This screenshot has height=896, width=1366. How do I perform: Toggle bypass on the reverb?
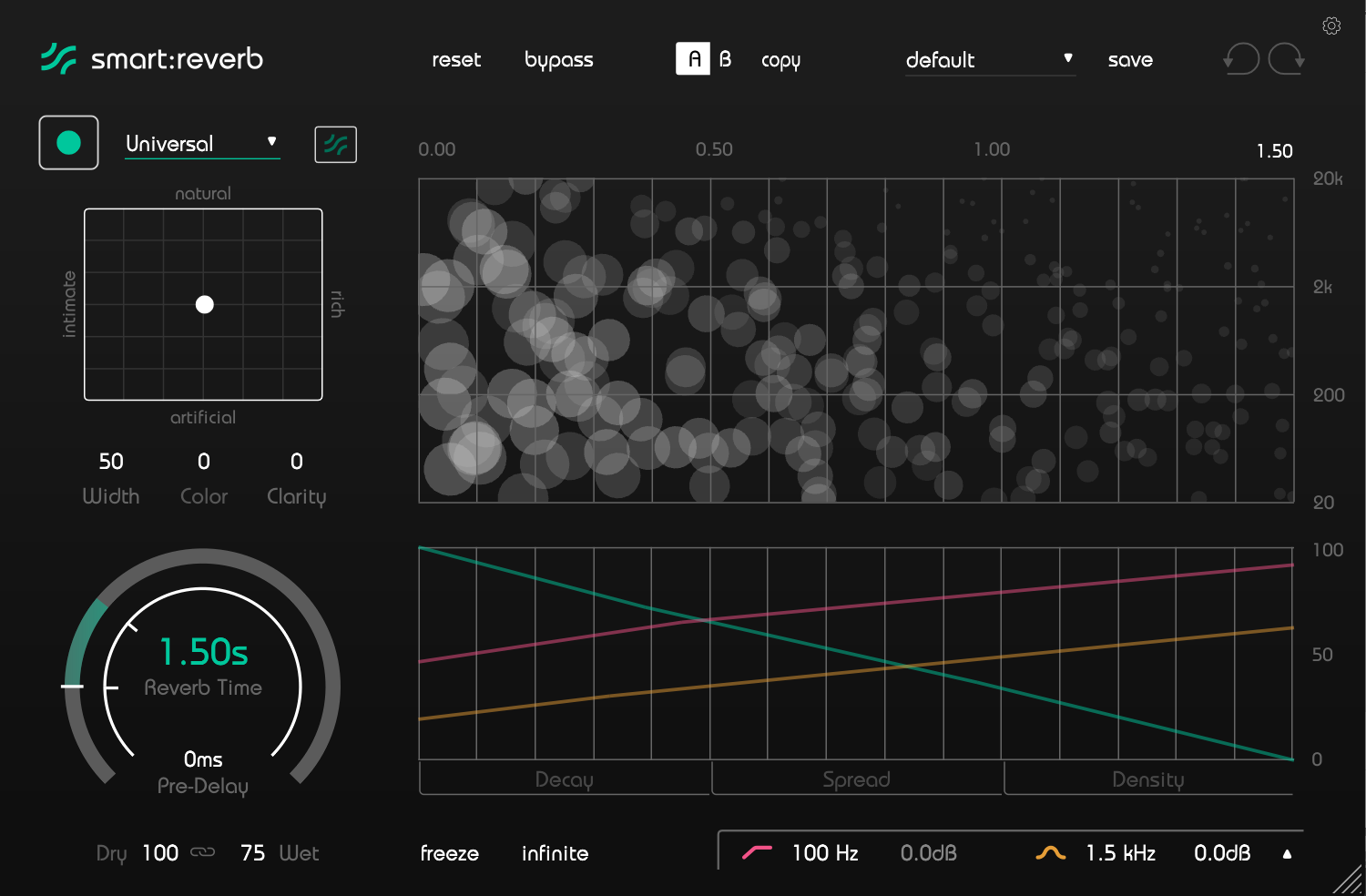point(559,60)
